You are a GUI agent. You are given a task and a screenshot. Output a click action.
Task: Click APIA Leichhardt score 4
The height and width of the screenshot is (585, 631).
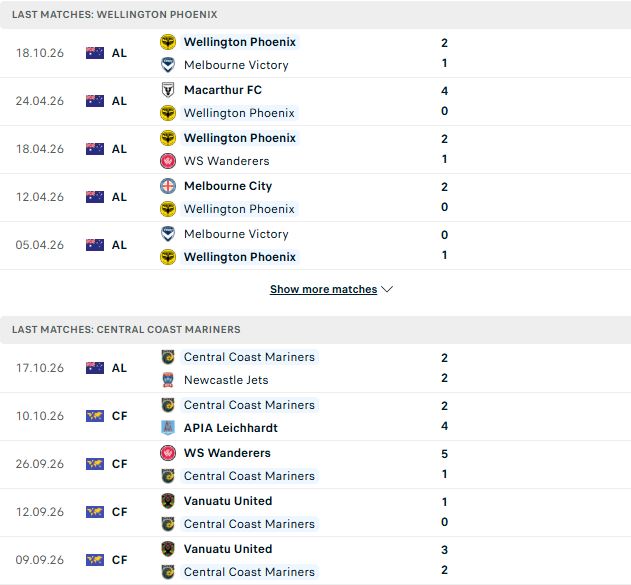(x=444, y=426)
